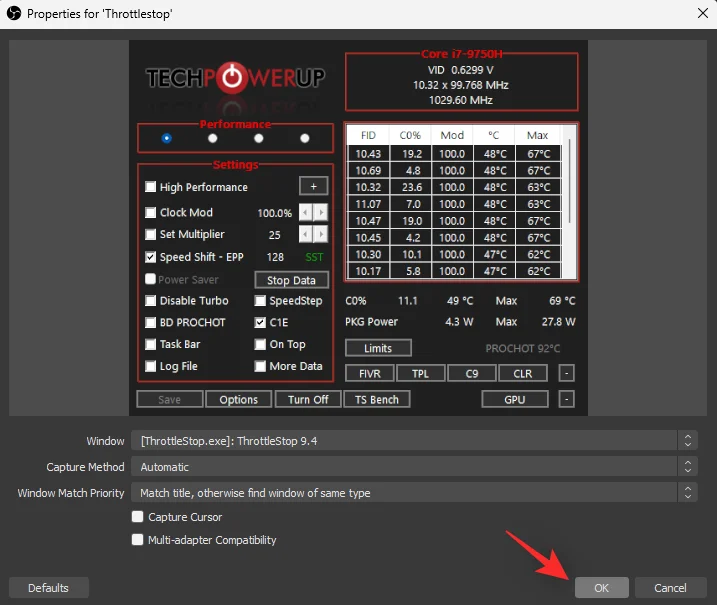Image resolution: width=717 pixels, height=605 pixels.
Task: Click the minus button next to CLR
Action: coord(566,374)
